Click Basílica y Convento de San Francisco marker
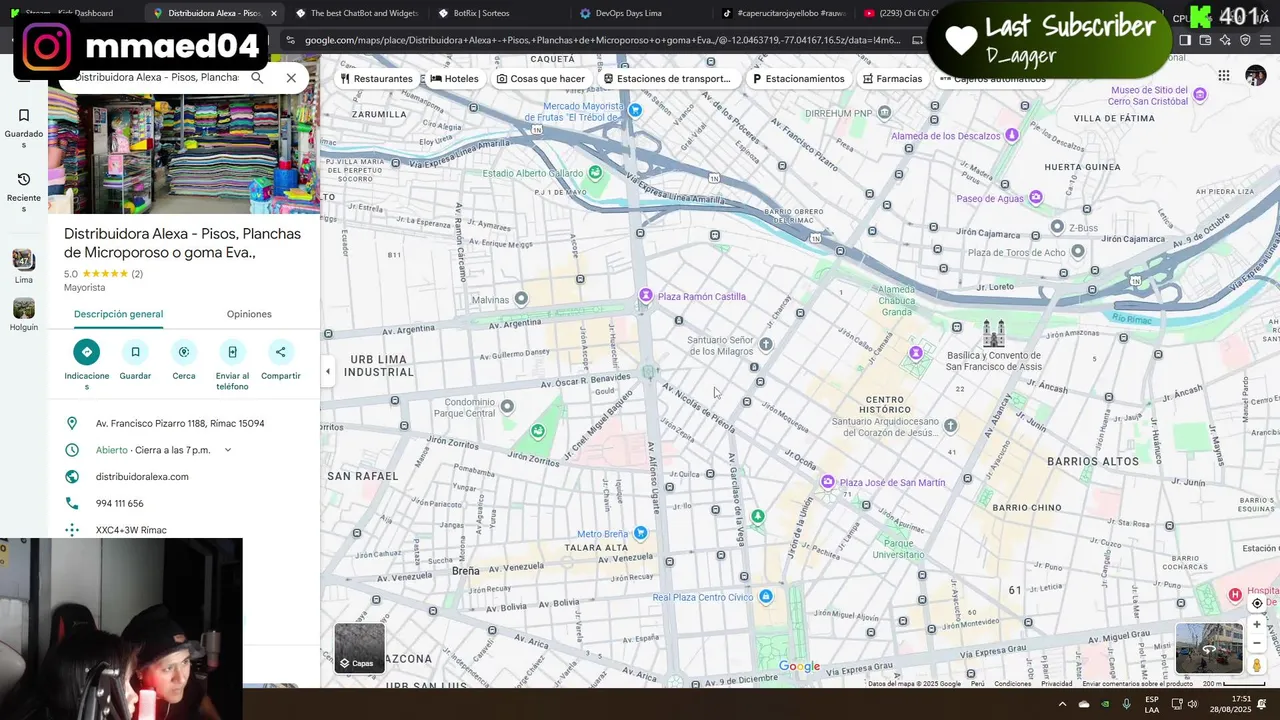Viewport: 1280px width, 720px height. click(994, 334)
